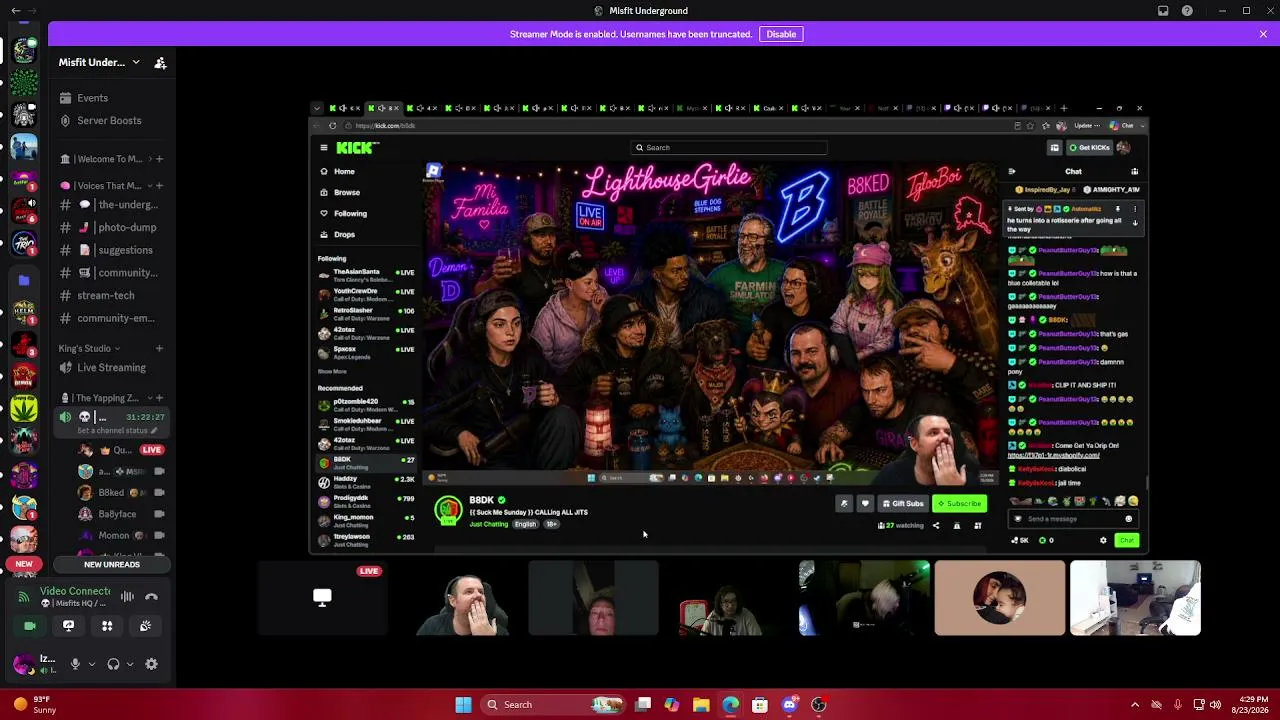Click the Kick chat message field
Screen dimensions: 1280x720
(1073, 519)
